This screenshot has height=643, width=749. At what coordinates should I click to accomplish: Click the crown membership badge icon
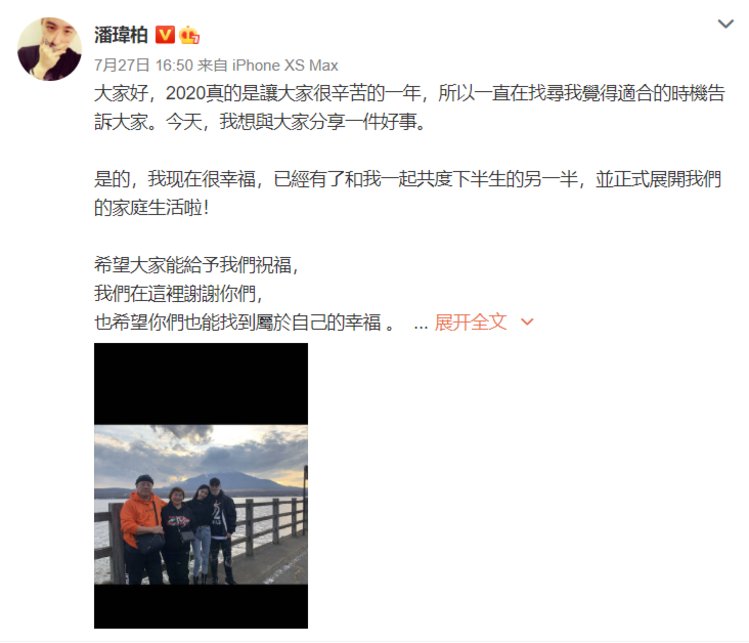point(189,35)
